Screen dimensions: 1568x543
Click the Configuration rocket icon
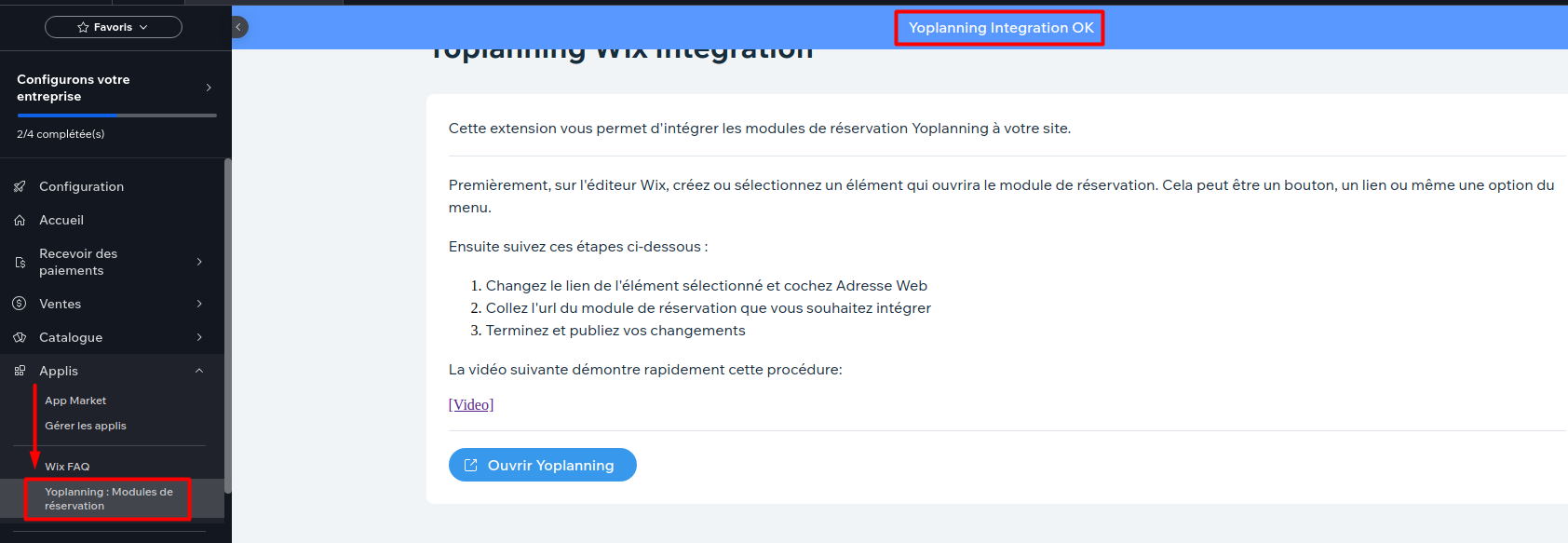pyautogui.click(x=20, y=187)
